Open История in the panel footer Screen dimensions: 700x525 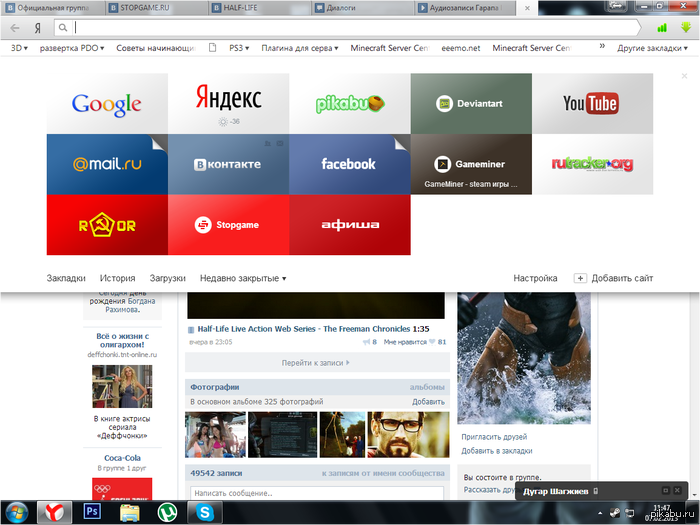pyautogui.click(x=117, y=279)
